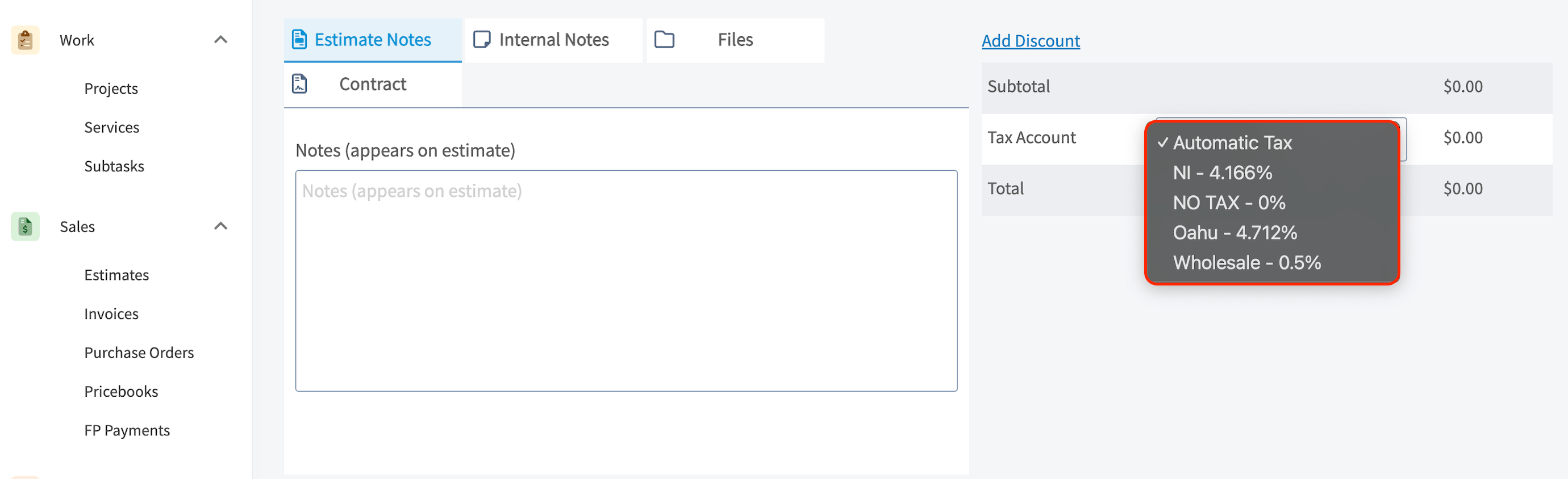
Task: Click the Internal Notes sticky note icon
Action: pyautogui.click(x=482, y=40)
